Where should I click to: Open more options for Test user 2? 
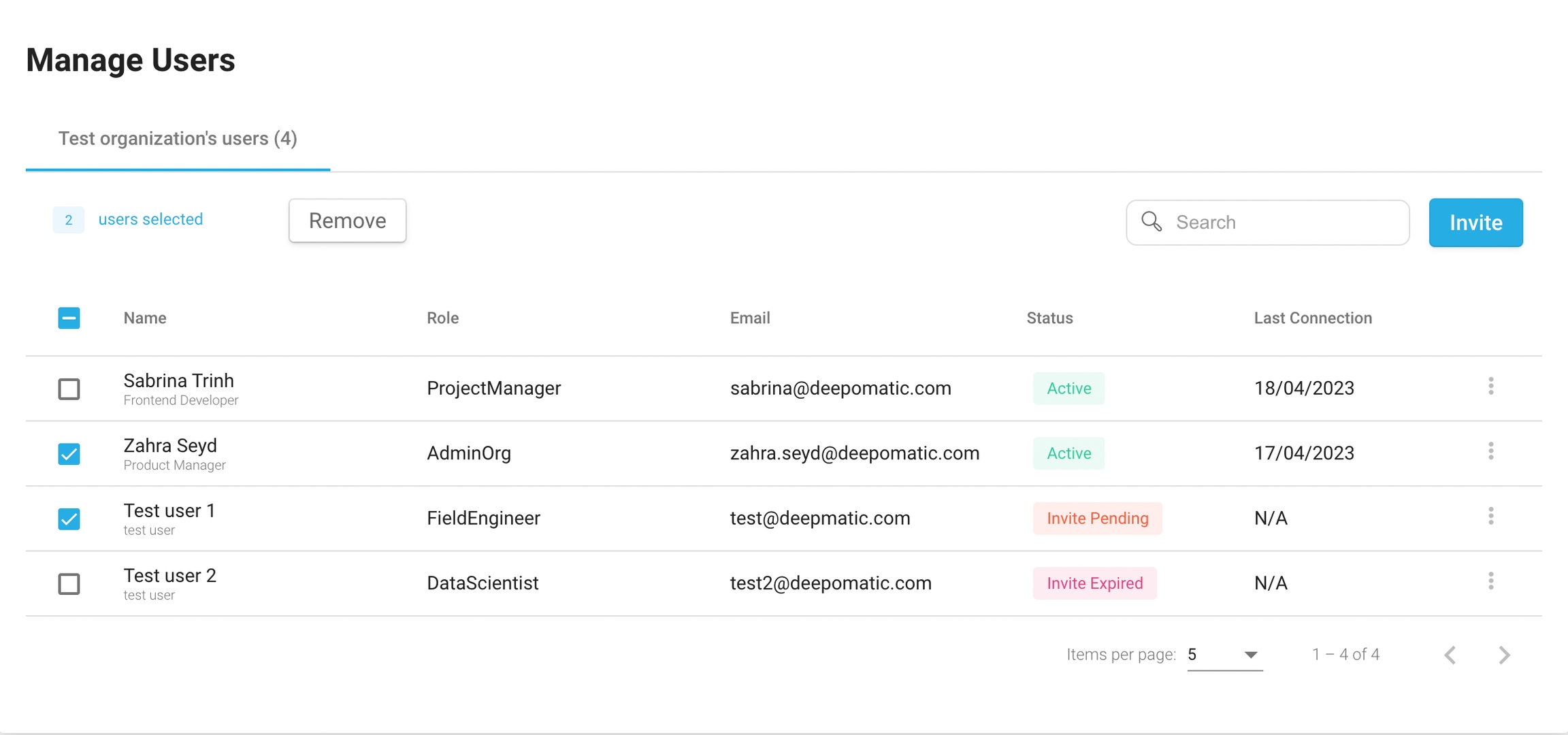pos(1490,581)
